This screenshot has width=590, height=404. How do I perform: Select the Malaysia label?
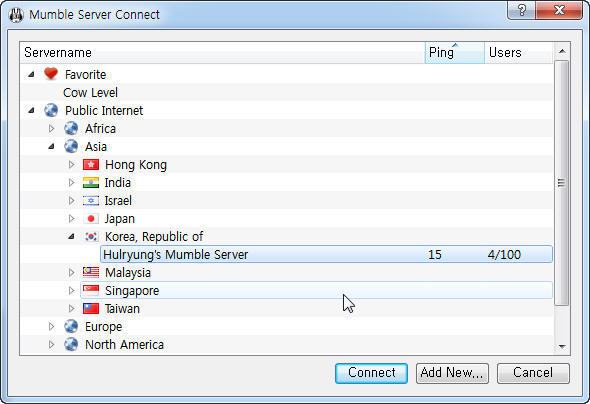click(128, 272)
